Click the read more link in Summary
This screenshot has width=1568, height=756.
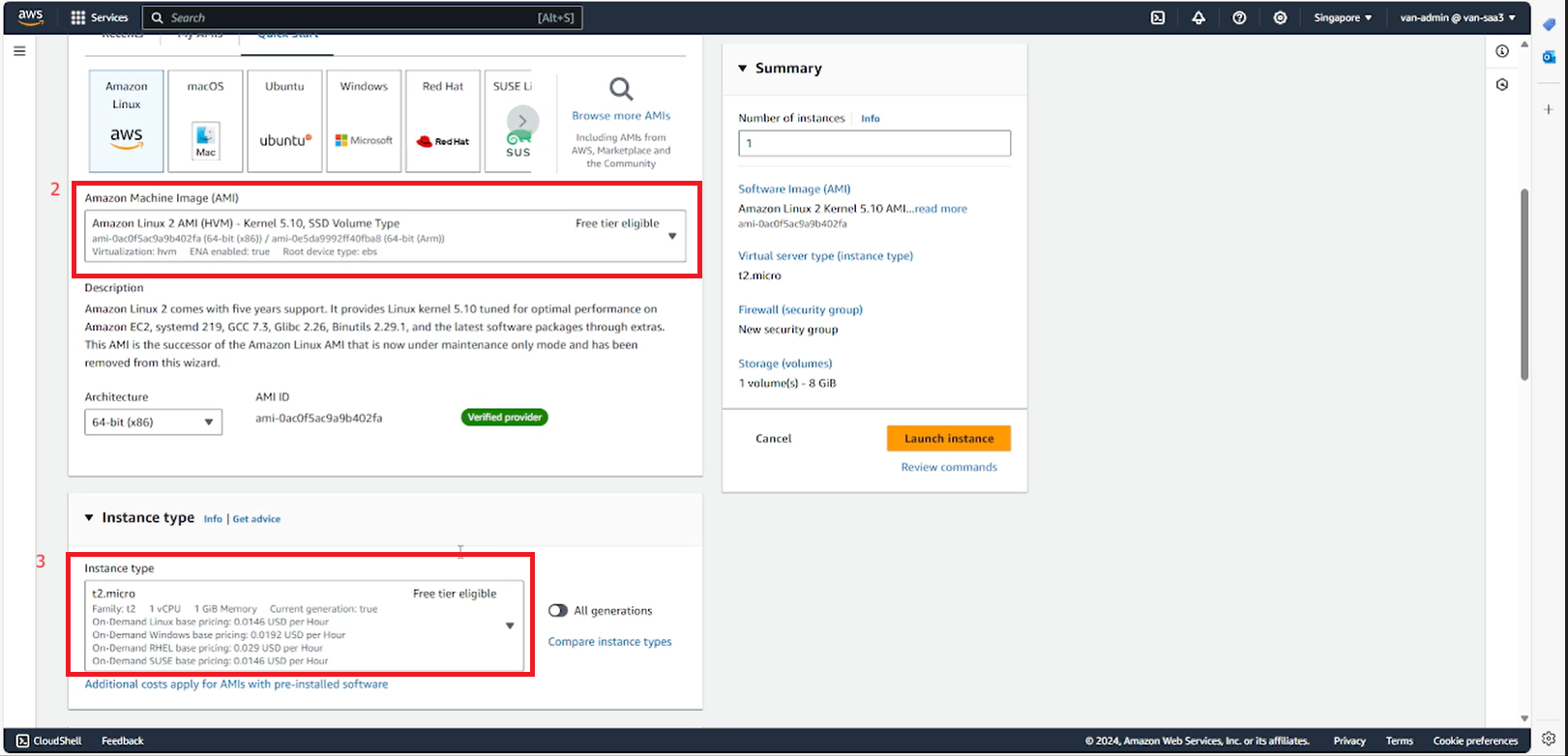click(x=941, y=209)
